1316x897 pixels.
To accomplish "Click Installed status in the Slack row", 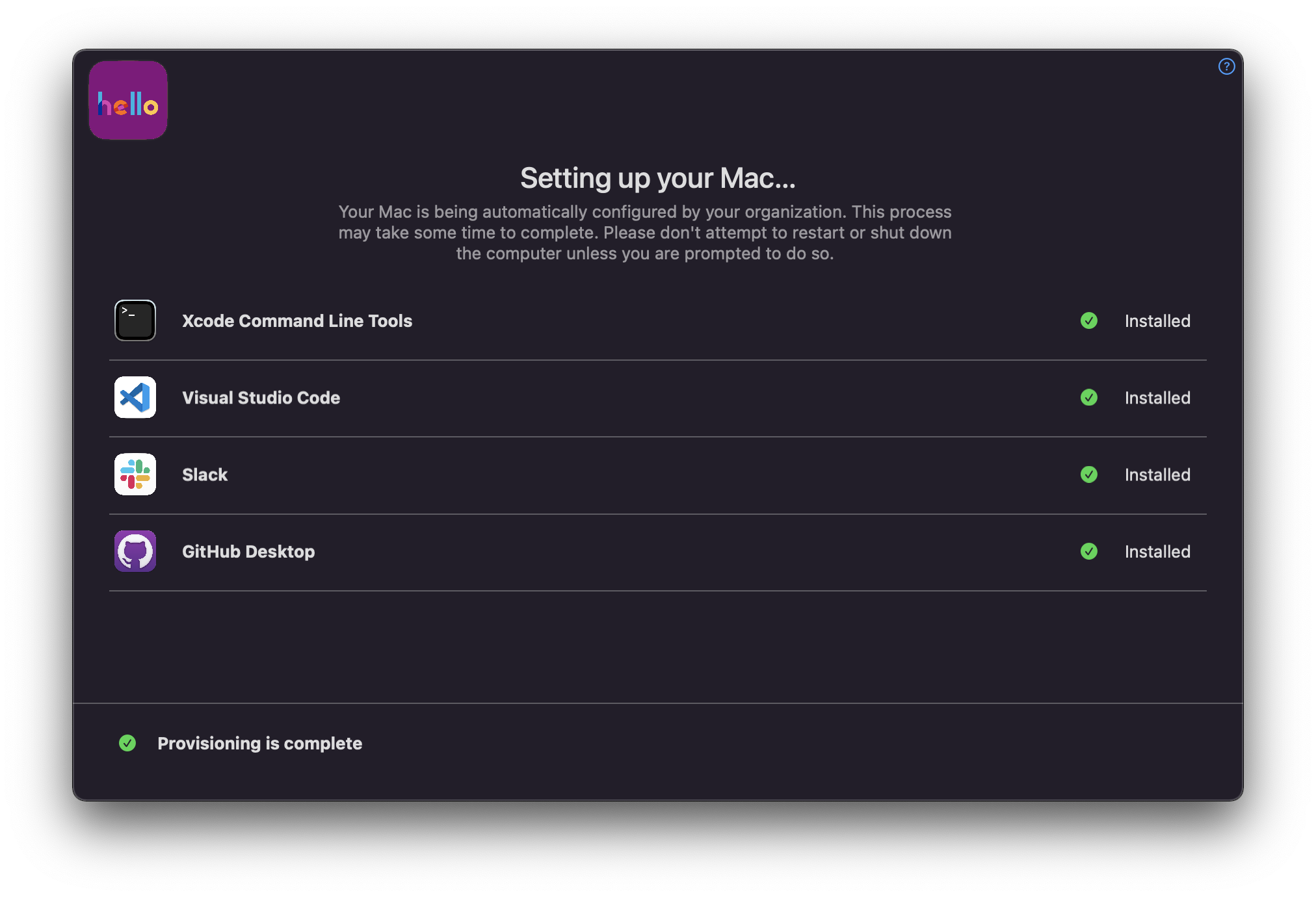I will click(x=1157, y=475).
